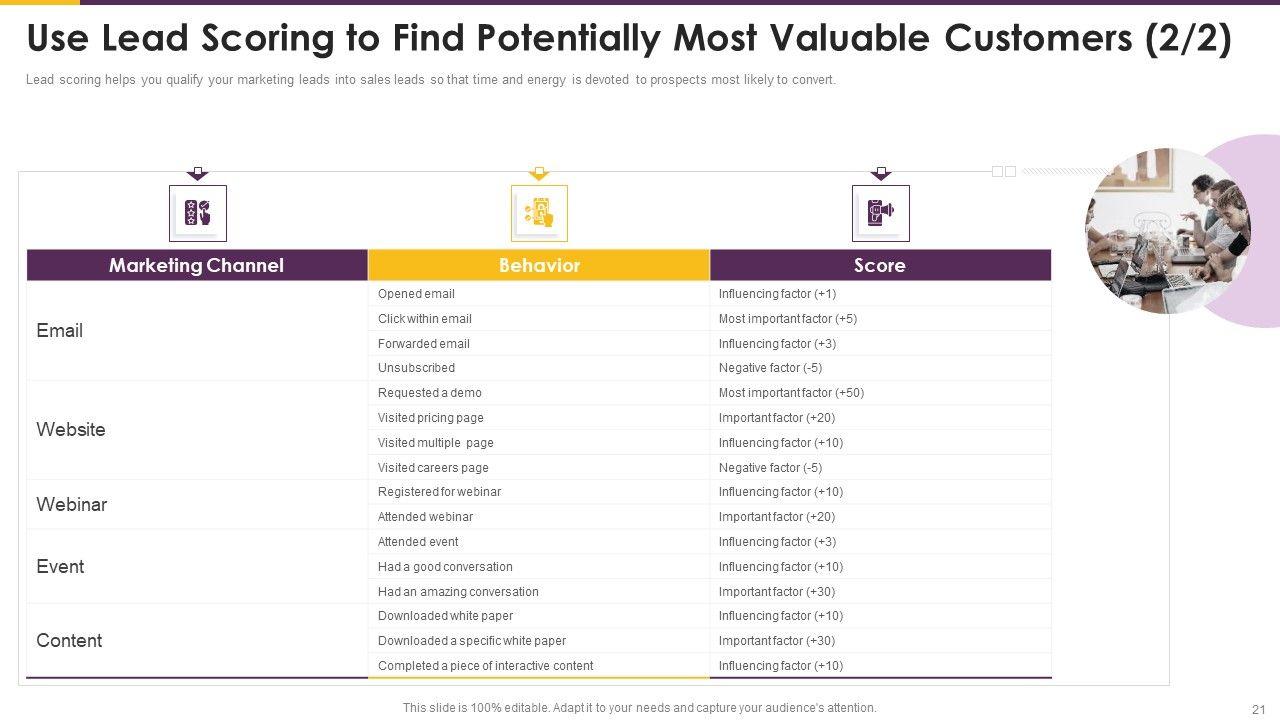
Task: Click the slide title heading text
Action: (629, 39)
